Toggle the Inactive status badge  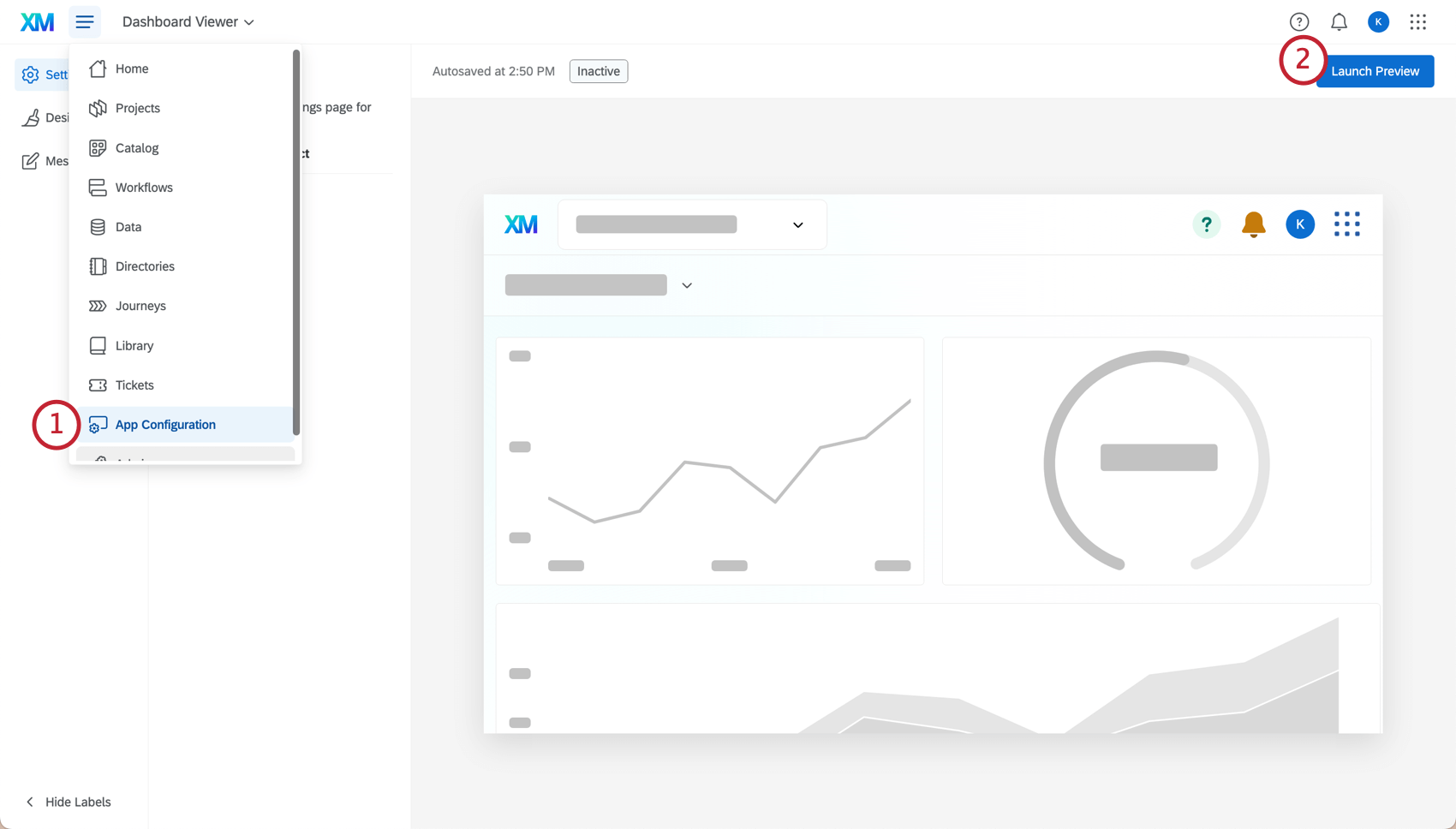click(x=599, y=71)
